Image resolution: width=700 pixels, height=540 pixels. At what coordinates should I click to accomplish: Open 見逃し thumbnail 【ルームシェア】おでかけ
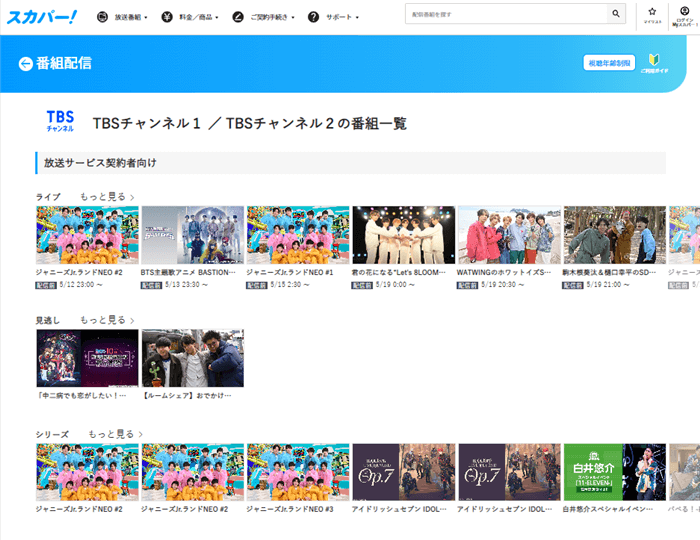coord(192,358)
